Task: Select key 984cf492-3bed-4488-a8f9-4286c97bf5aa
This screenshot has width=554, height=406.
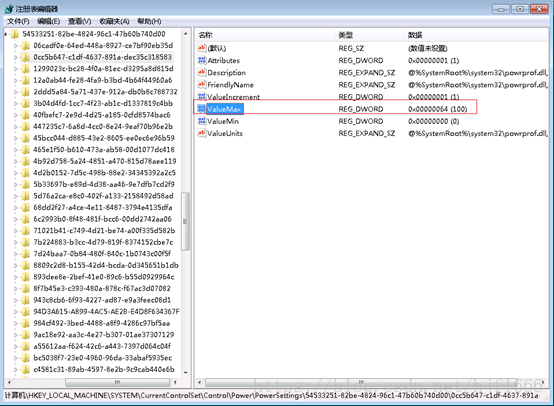Action: (x=102, y=323)
